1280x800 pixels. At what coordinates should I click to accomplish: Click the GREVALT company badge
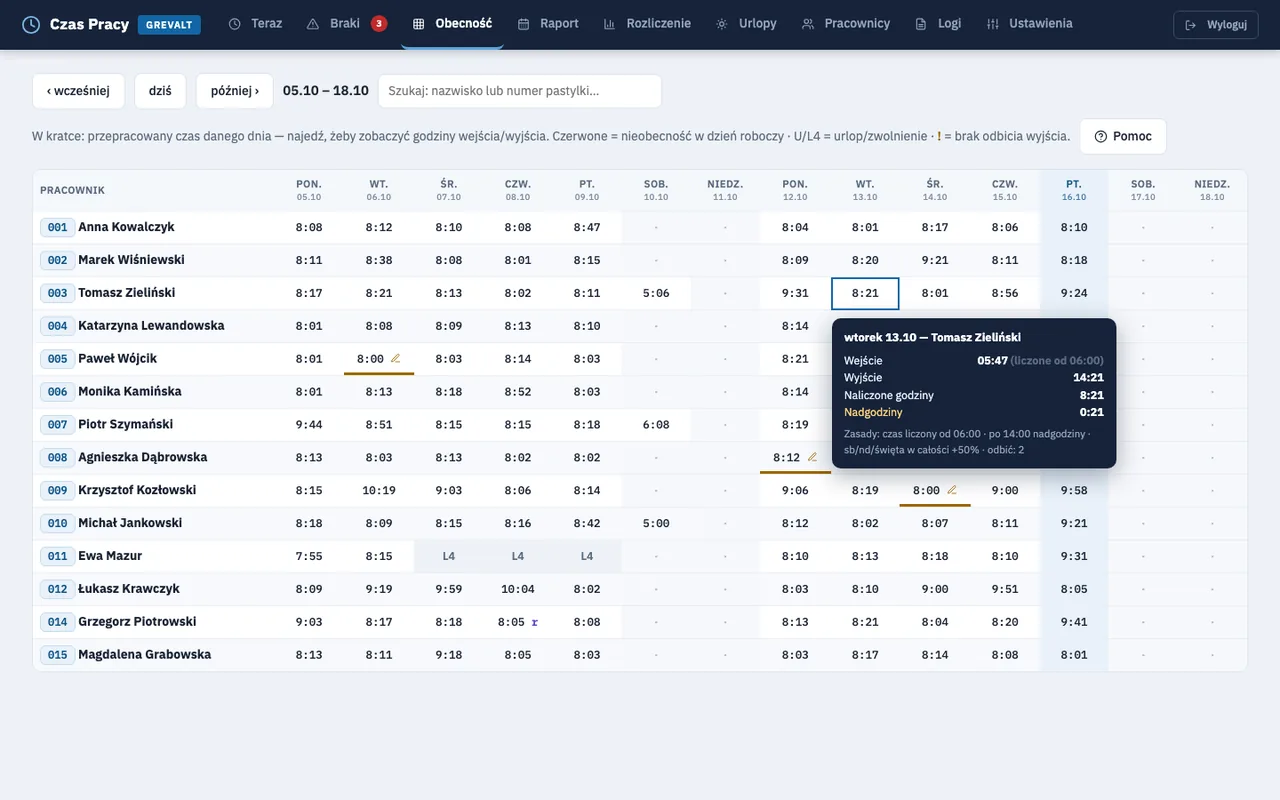[x=168, y=24]
